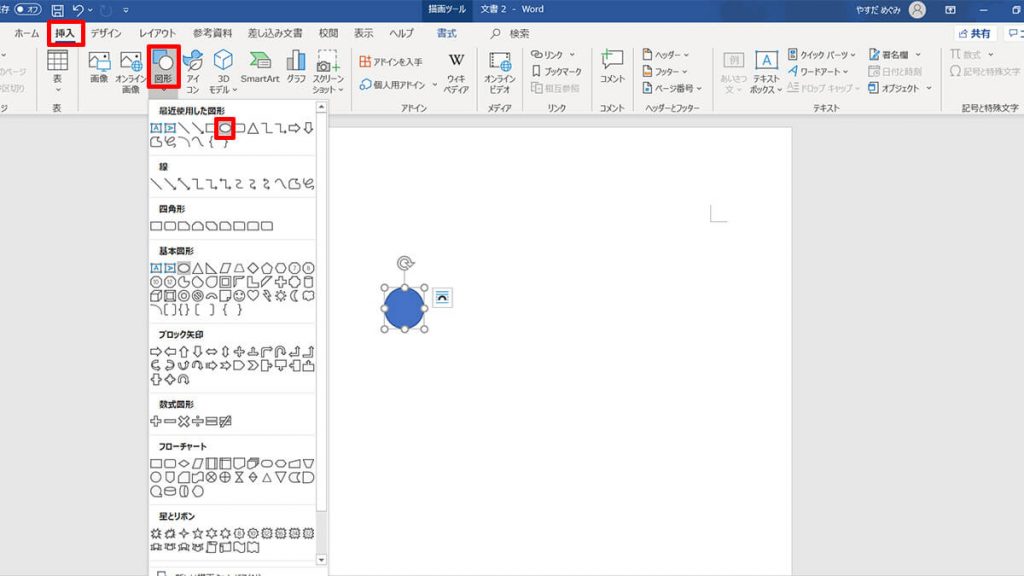1024x576 pixels.
Task: Open layout options beside the circle
Action: click(x=442, y=297)
